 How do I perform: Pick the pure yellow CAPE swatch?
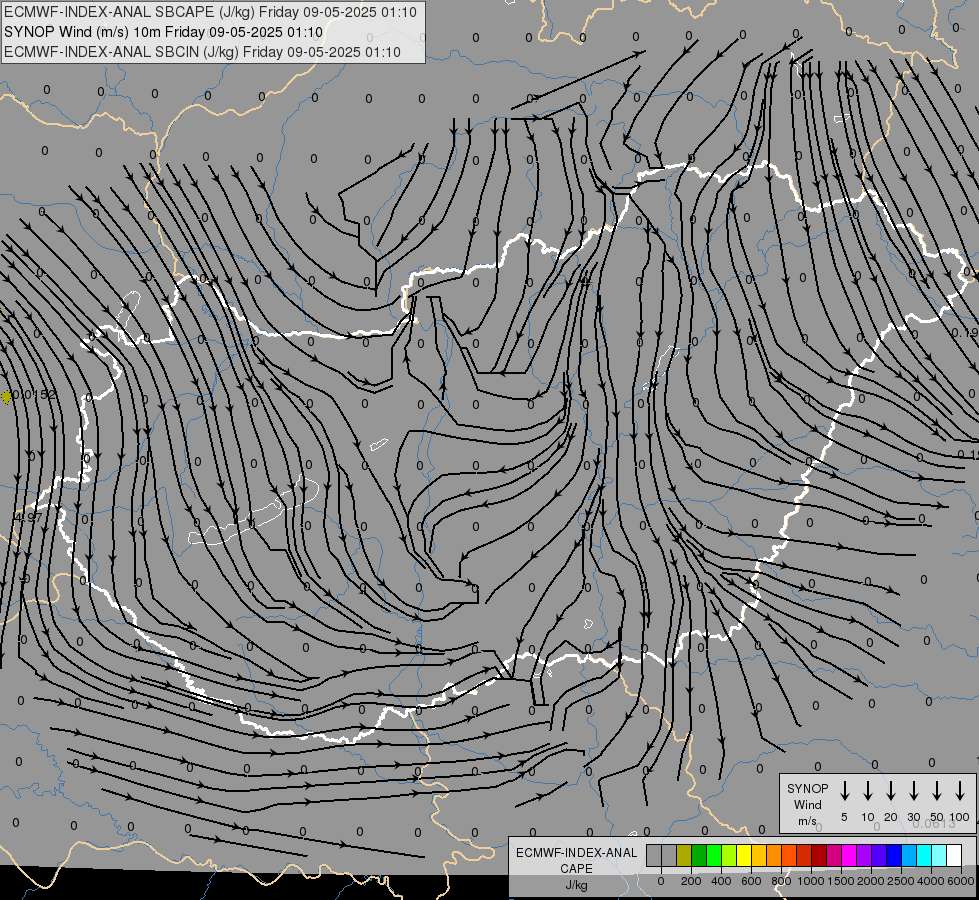click(744, 856)
